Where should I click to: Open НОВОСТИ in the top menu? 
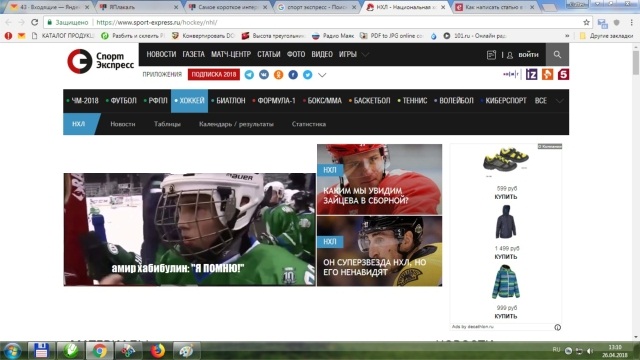tap(161, 54)
